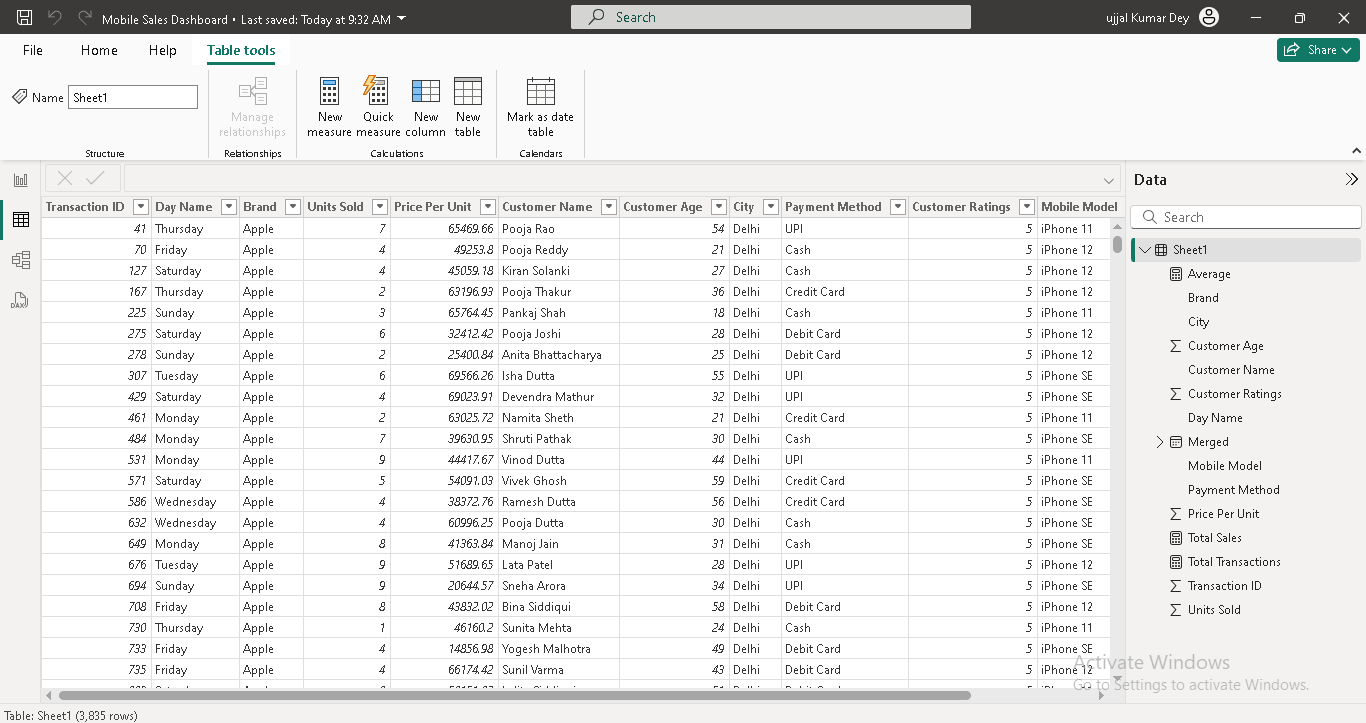Image resolution: width=1366 pixels, height=723 pixels.
Task: Click the table Name input field
Action: click(133, 97)
